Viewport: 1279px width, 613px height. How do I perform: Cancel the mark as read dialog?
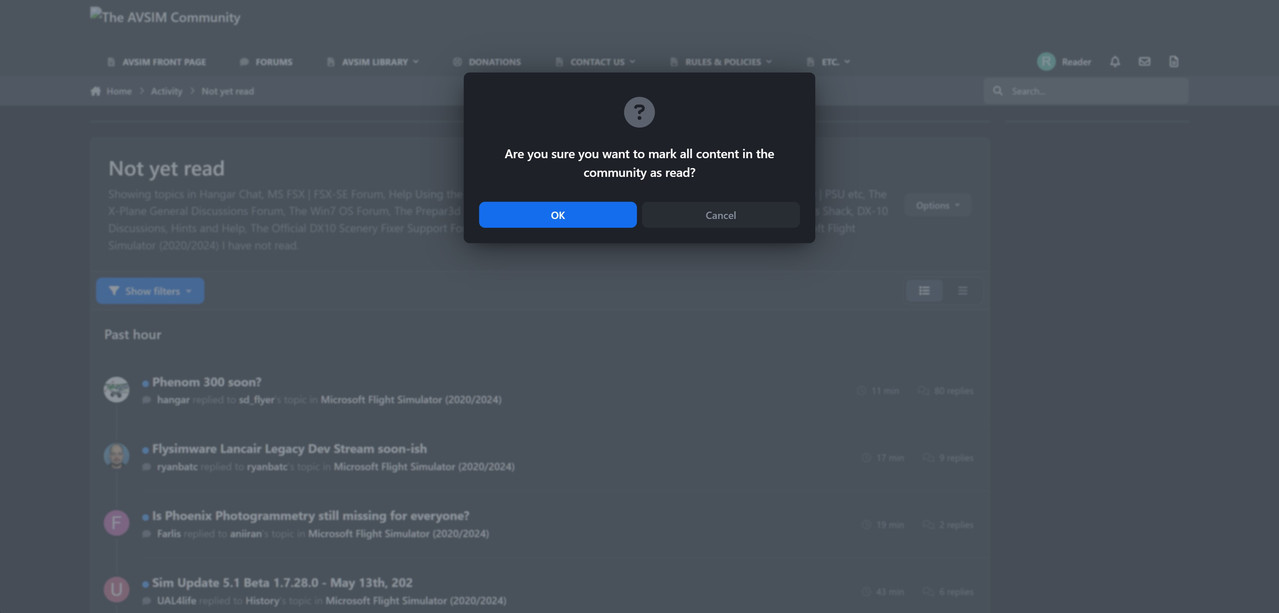[x=720, y=215]
